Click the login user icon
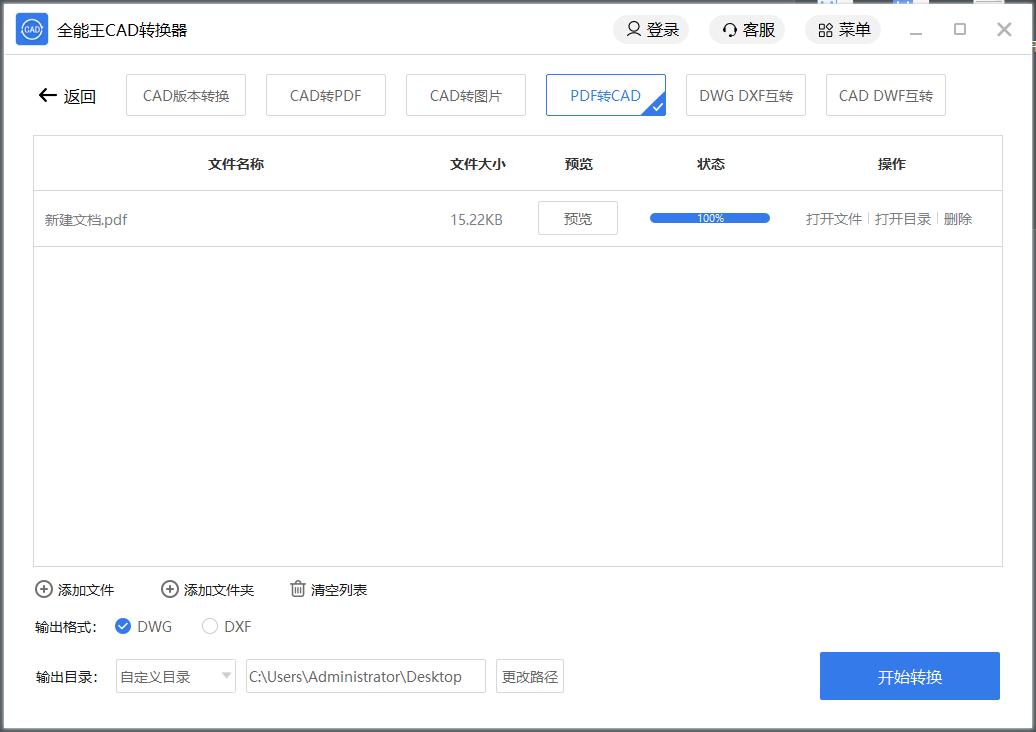The height and width of the screenshot is (732, 1036). (x=633, y=30)
